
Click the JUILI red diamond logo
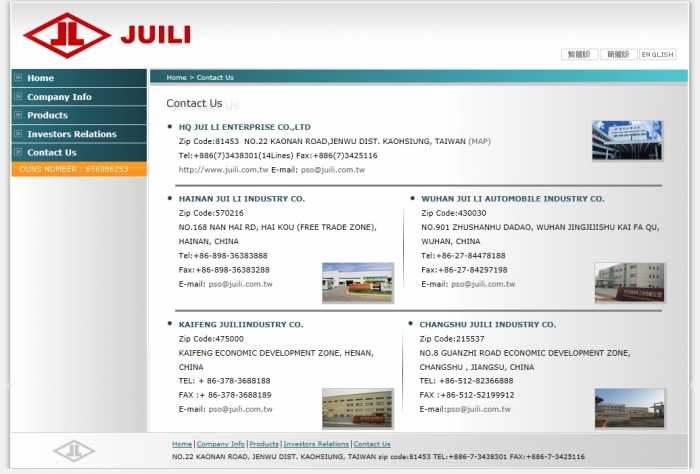tap(67, 35)
